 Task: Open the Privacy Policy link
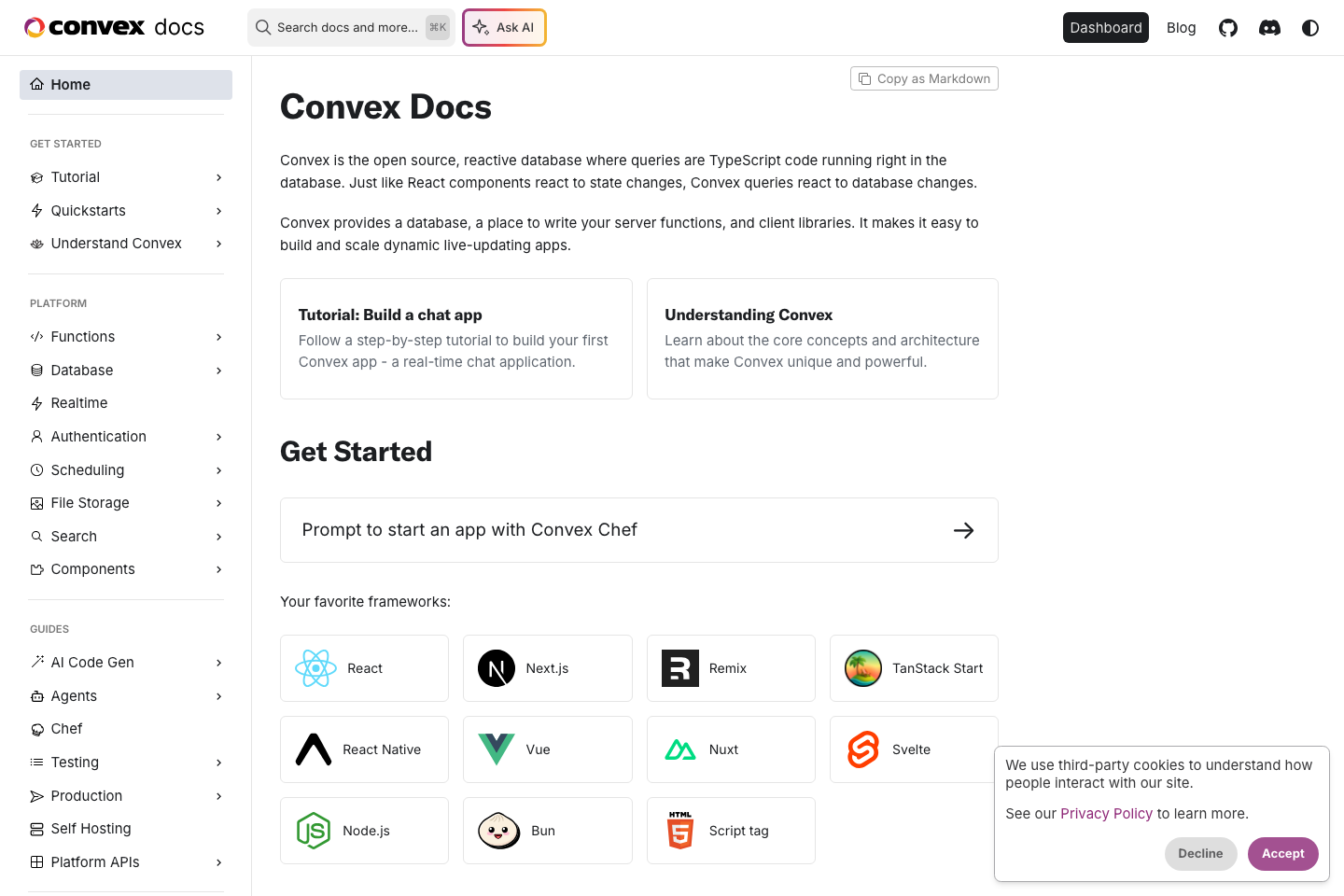coord(1106,813)
